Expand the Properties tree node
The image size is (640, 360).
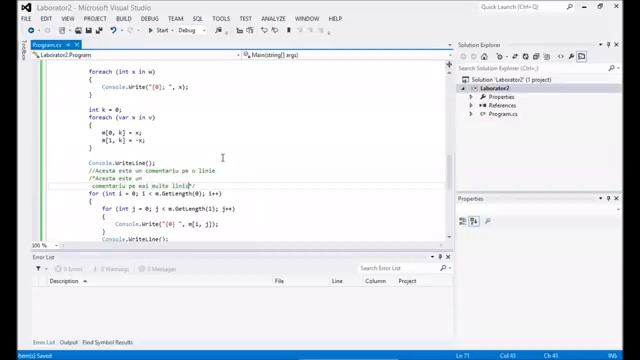coord(471,97)
